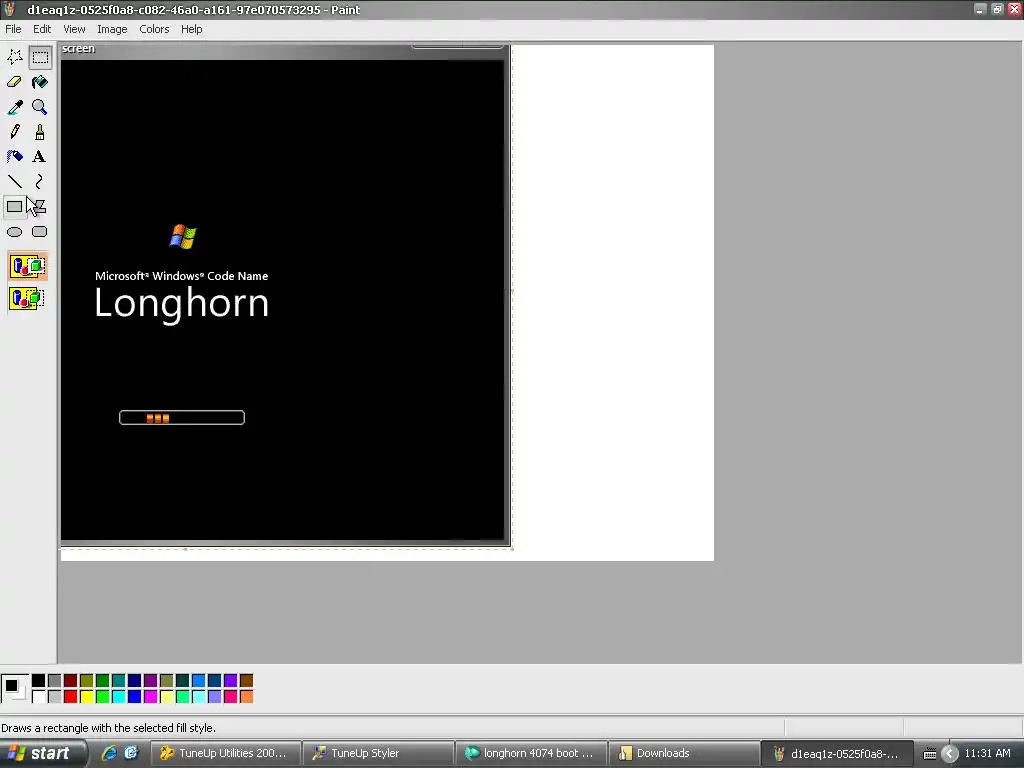Pick bright yellow from the palette
The width and height of the screenshot is (1024, 768).
[87, 697]
